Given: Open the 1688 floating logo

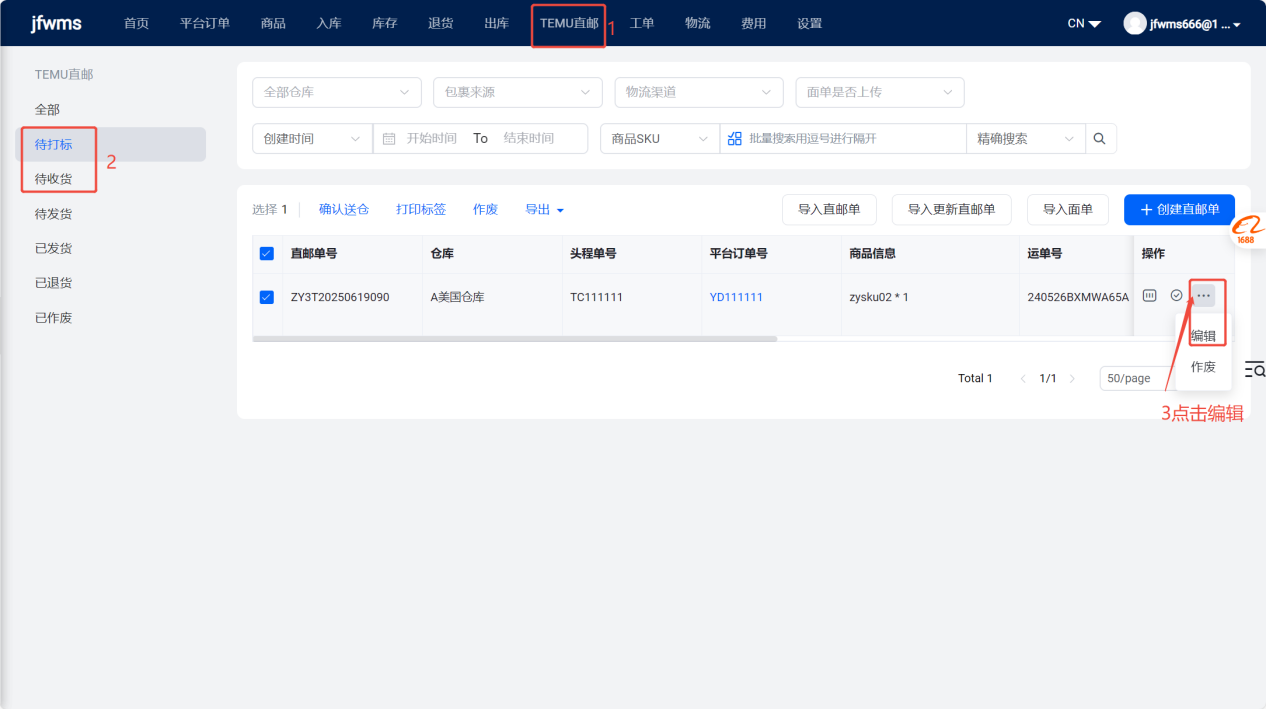Looking at the screenshot, I should (x=1247, y=231).
